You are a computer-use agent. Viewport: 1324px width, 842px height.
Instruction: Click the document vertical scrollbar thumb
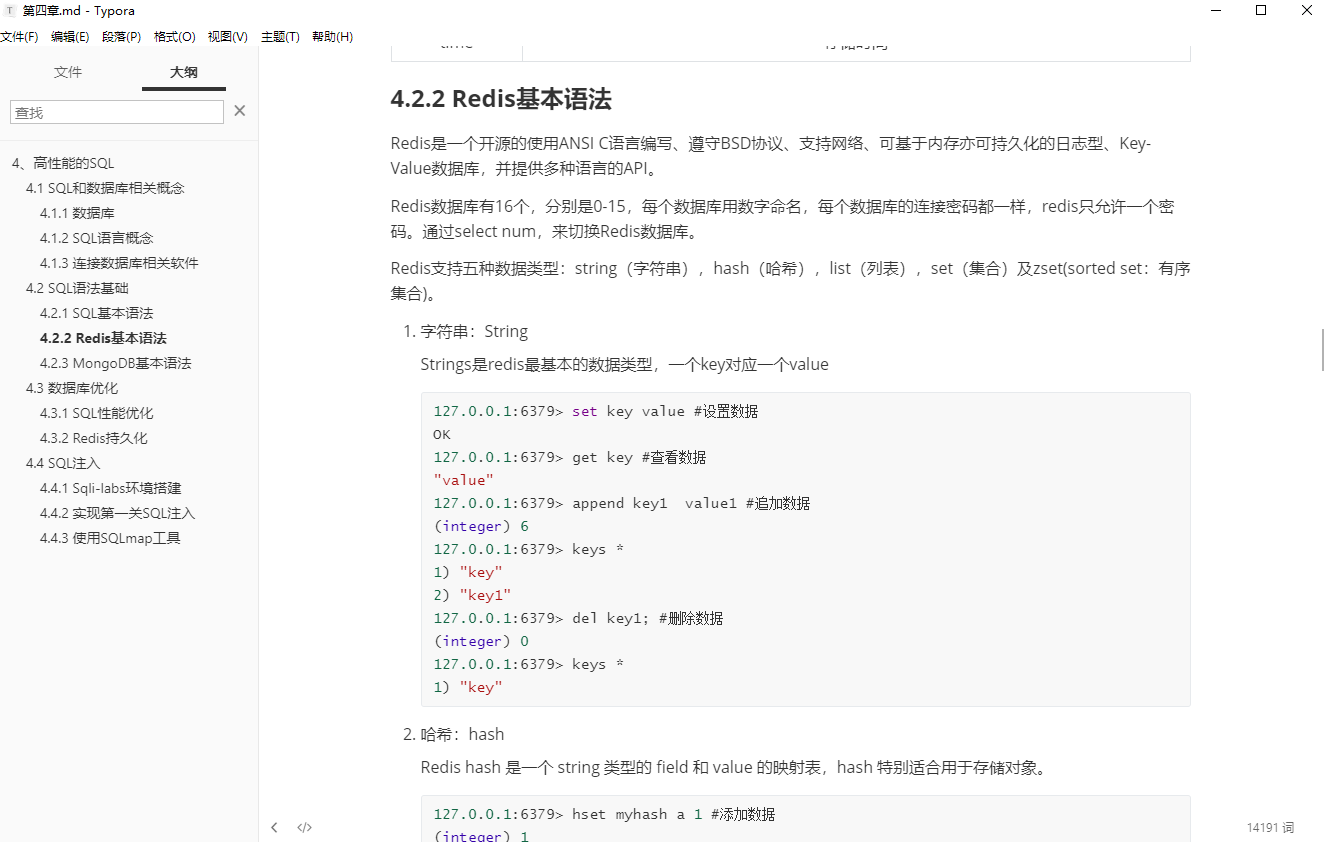pos(1322,350)
